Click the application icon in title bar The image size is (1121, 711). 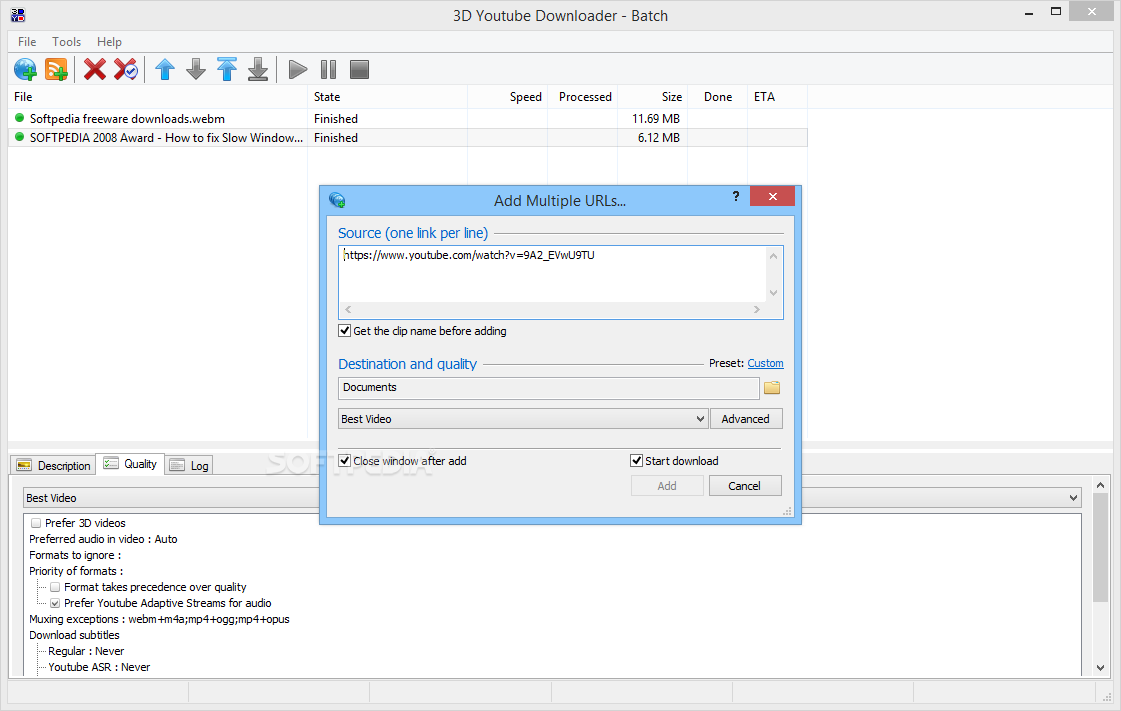coord(18,15)
